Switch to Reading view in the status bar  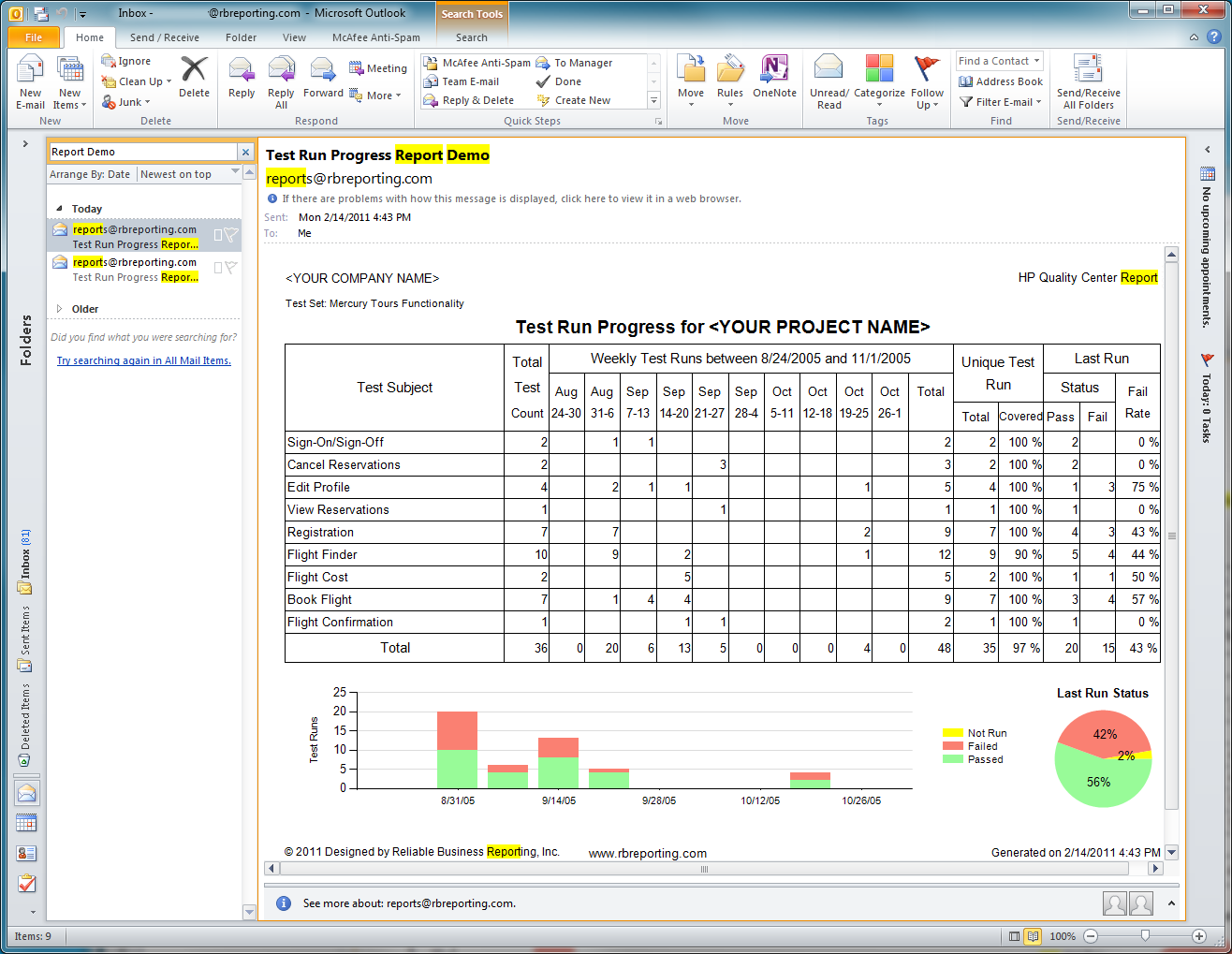pyautogui.click(x=1031, y=935)
